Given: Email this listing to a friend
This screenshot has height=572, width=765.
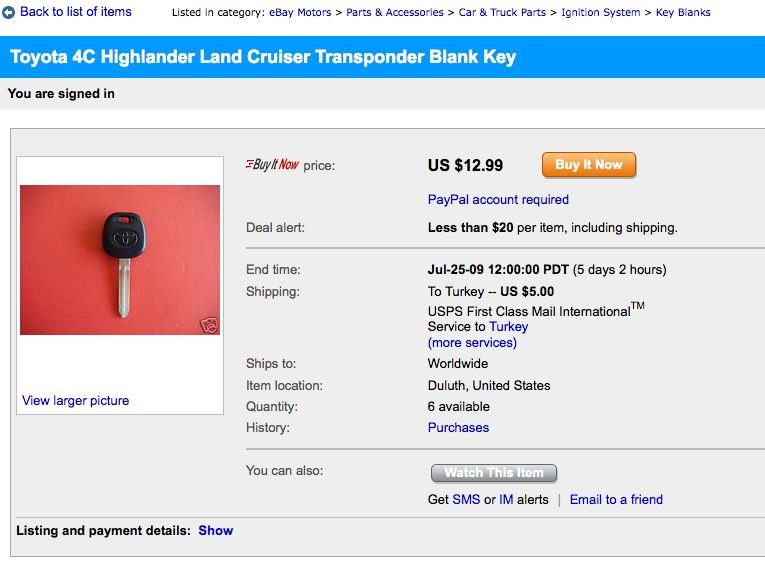Looking at the screenshot, I should [616, 500].
